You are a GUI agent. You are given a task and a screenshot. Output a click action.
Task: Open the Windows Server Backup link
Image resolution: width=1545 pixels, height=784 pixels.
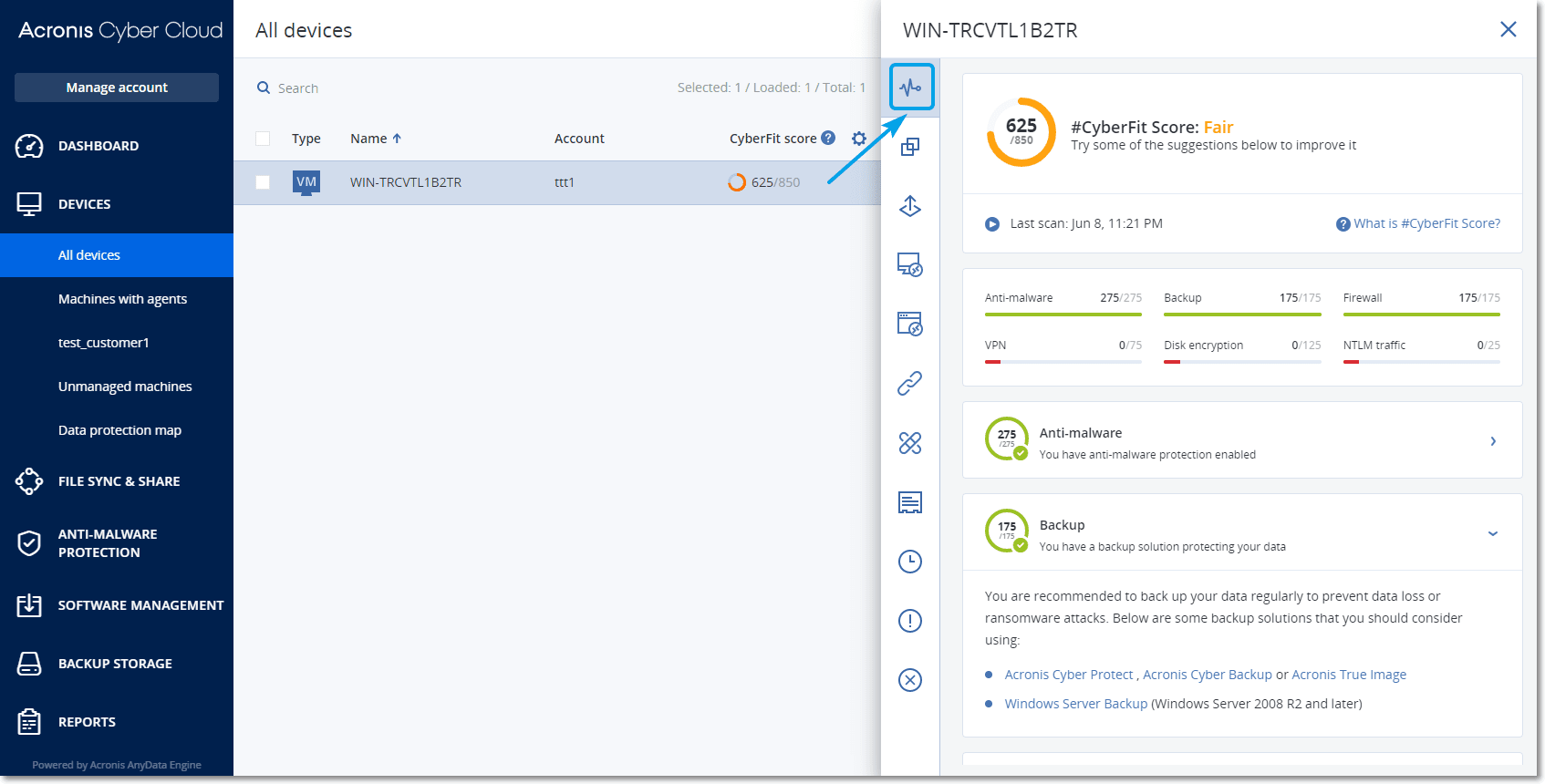pos(1076,704)
